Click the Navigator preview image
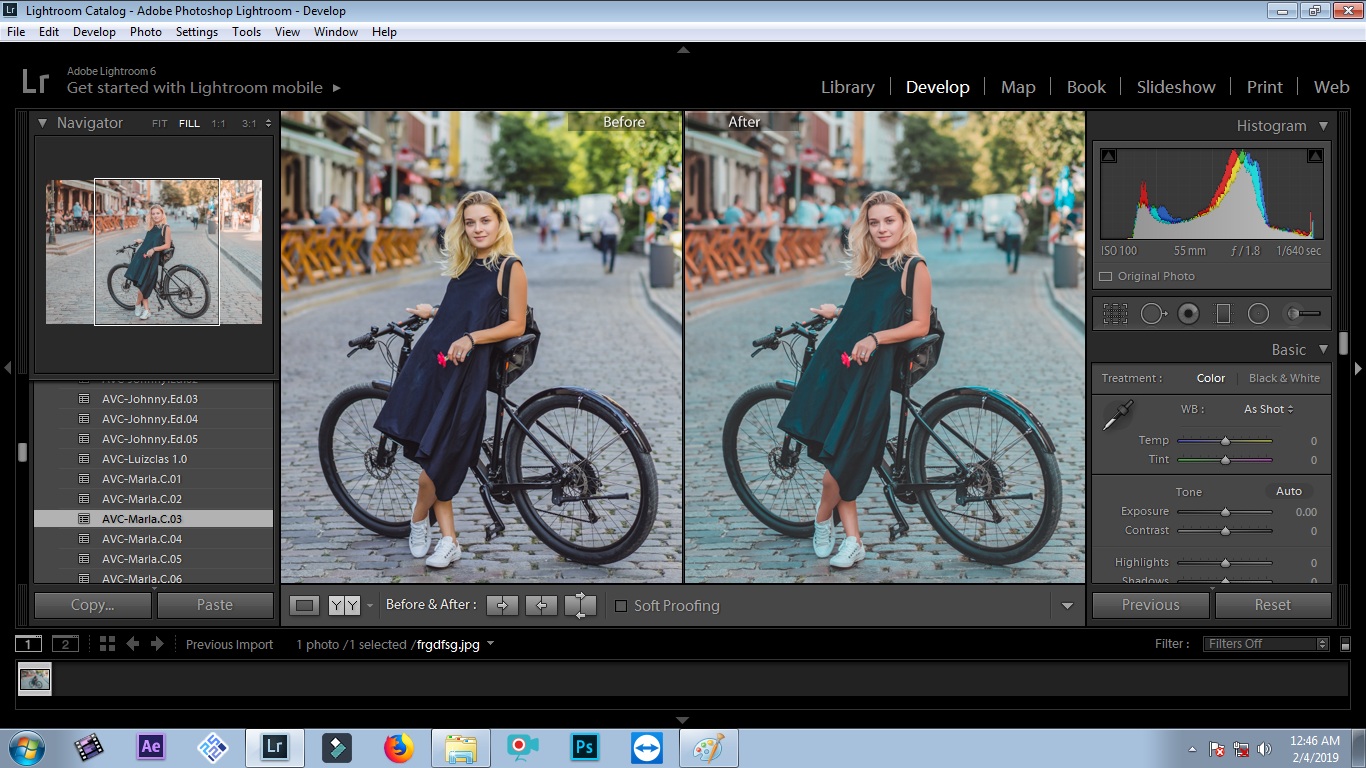This screenshot has width=1366, height=768. pyautogui.click(x=154, y=252)
